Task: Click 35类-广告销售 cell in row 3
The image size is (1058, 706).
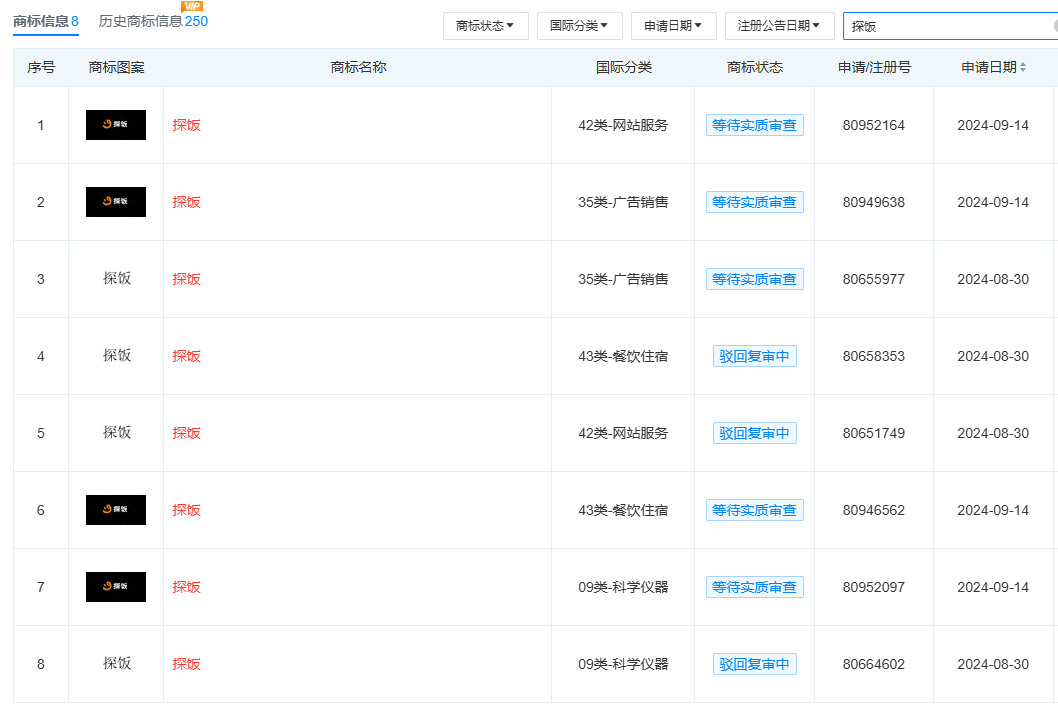Action: (x=623, y=279)
